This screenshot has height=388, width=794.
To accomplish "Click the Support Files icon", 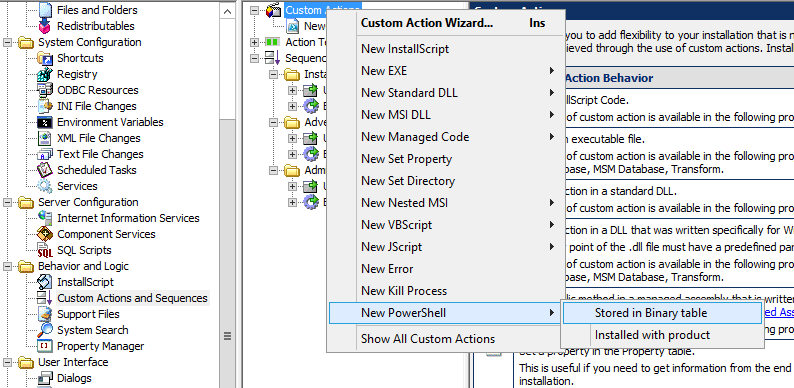I will click(x=45, y=314).
